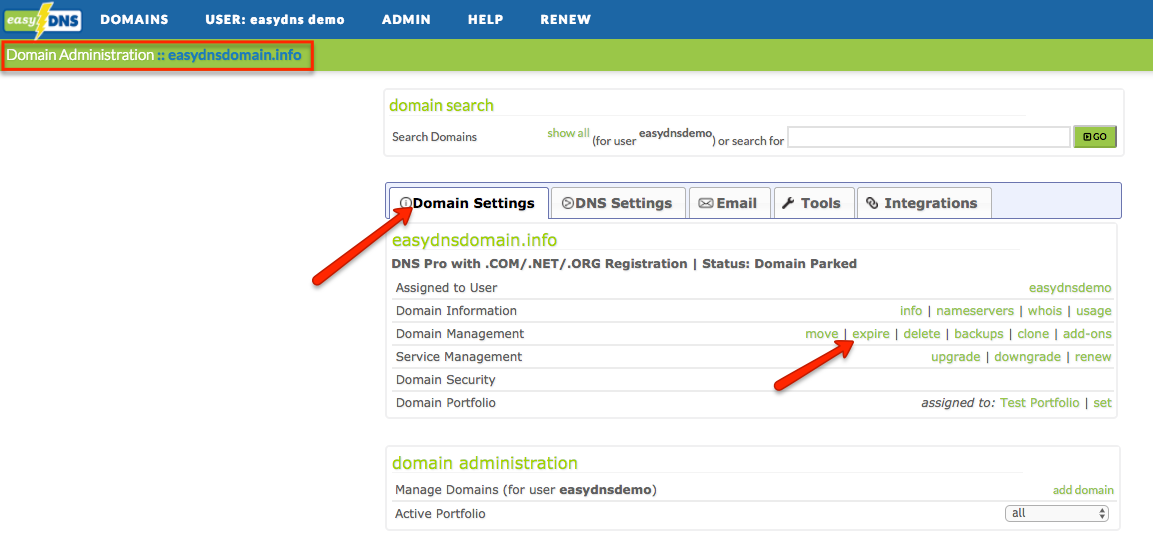
Task: Click the domain administration section heading
Action: [x=485, y=463]
